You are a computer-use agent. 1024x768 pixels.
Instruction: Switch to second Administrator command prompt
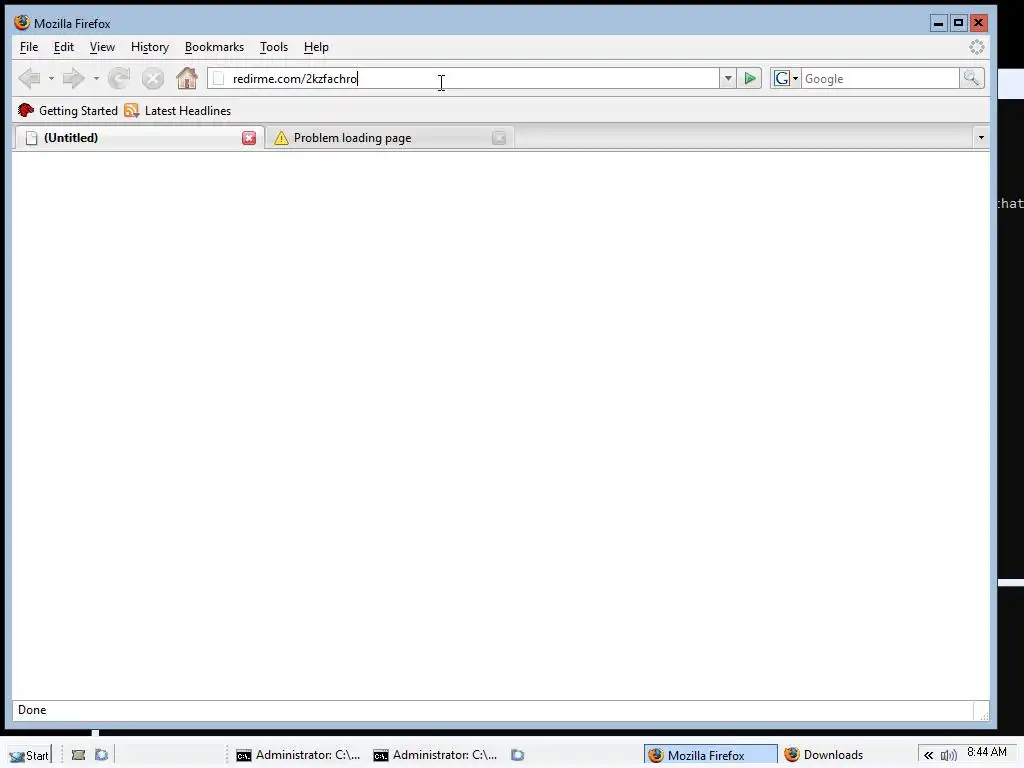pyautogui.click(x=435, y=755)
